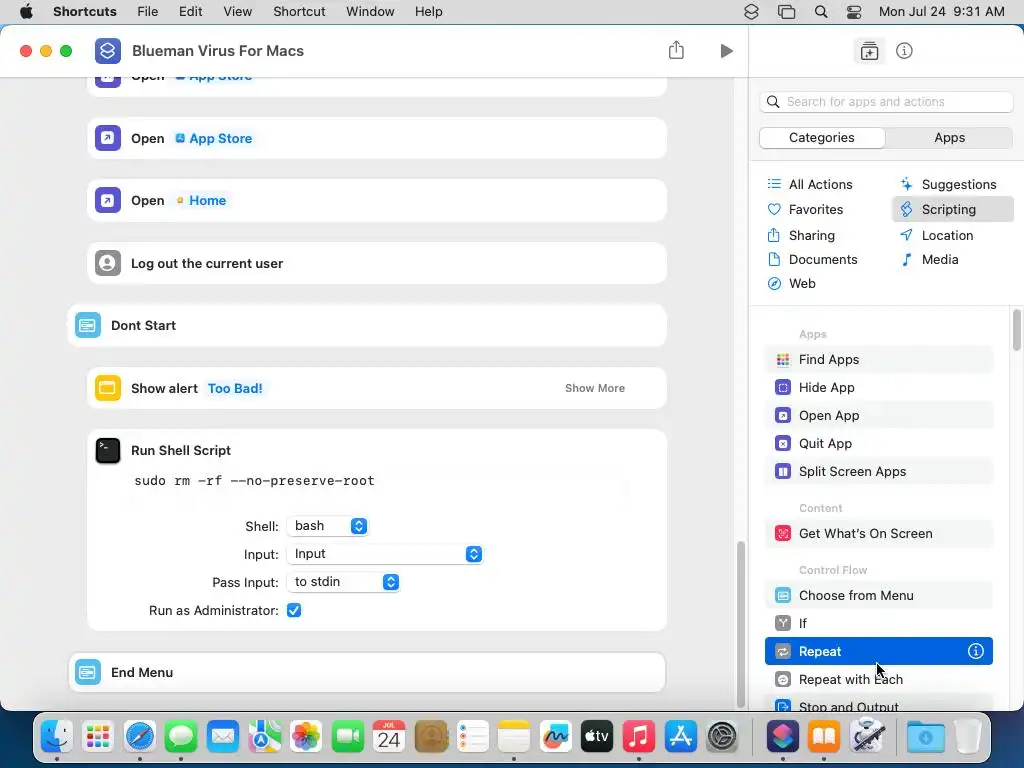
Task: Click the search apps and actions field
Action: point(886,101)
